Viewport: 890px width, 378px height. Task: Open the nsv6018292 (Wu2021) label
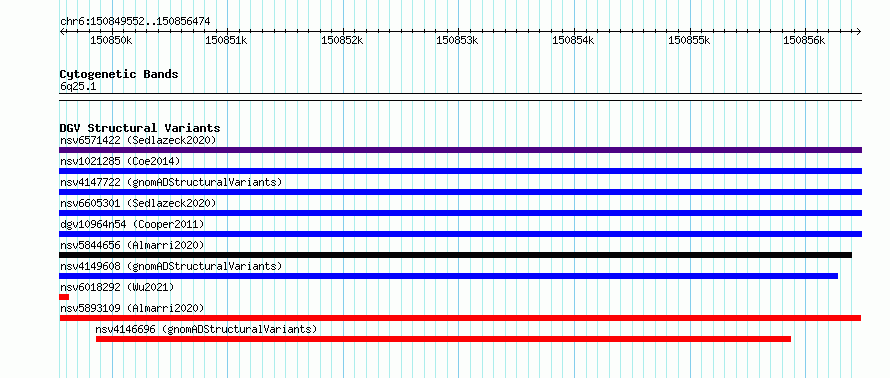pos(117,287)
